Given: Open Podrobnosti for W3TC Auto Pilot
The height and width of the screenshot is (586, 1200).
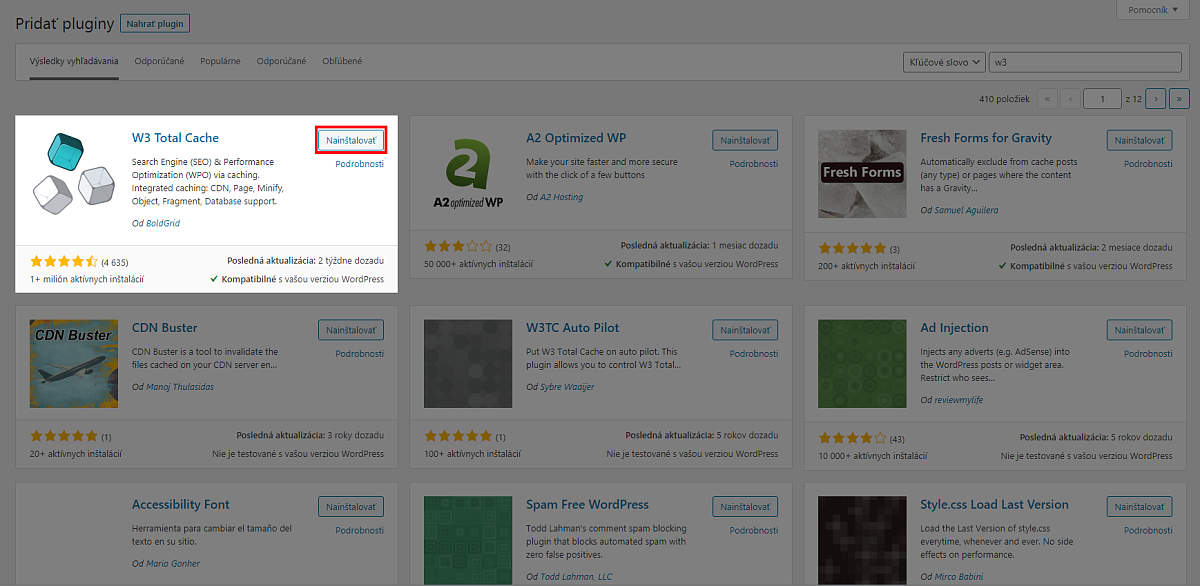Looking at the screenshot, I should pyautogui.click(x=754, y=354).
